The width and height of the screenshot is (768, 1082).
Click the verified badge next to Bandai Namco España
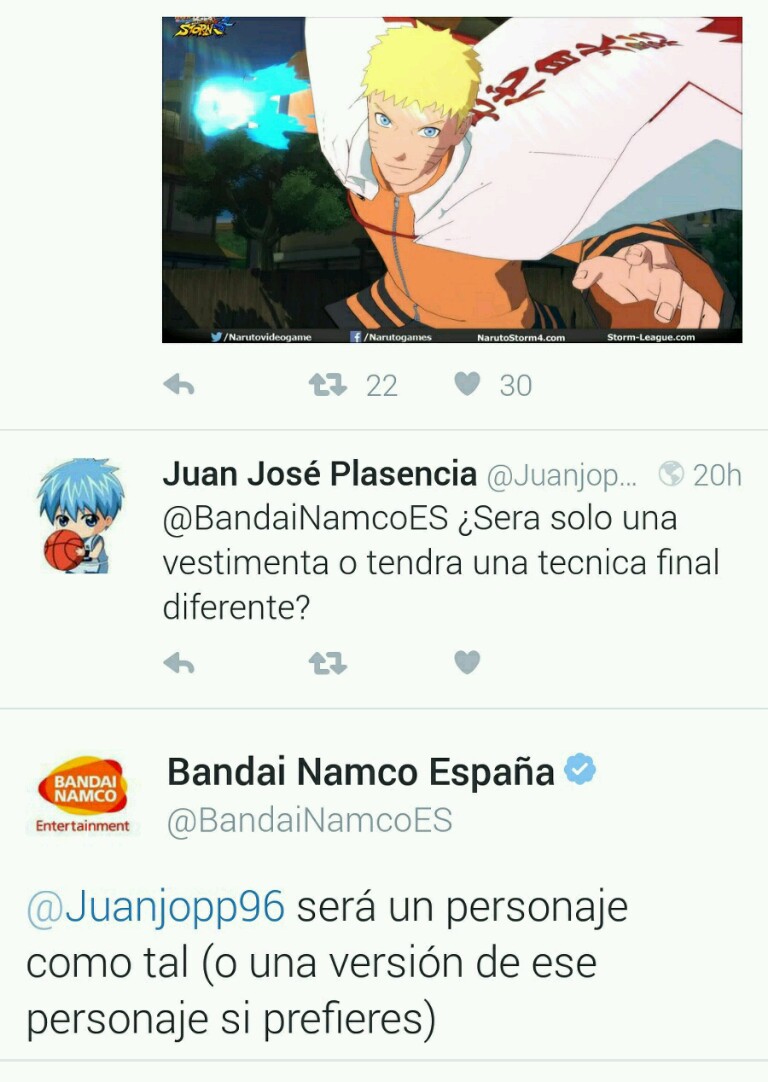coord(580,769)
